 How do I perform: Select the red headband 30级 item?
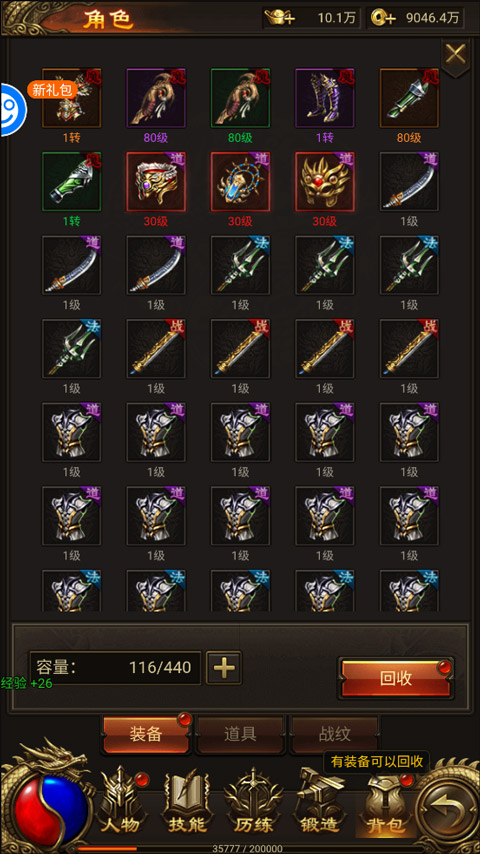156,182
